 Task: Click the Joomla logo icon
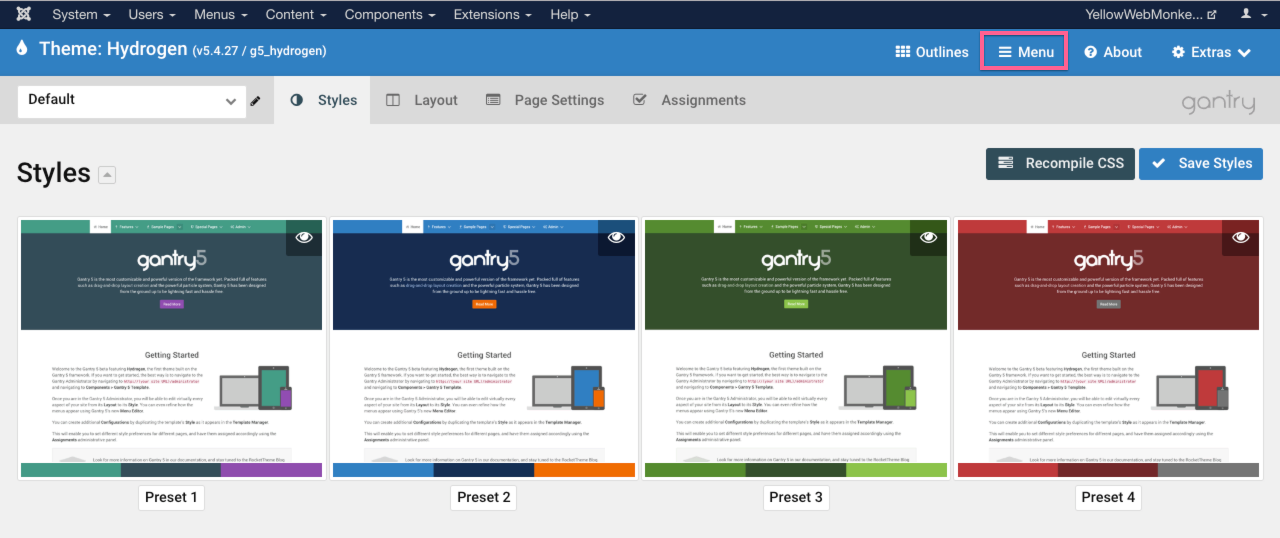click(23, 14)
